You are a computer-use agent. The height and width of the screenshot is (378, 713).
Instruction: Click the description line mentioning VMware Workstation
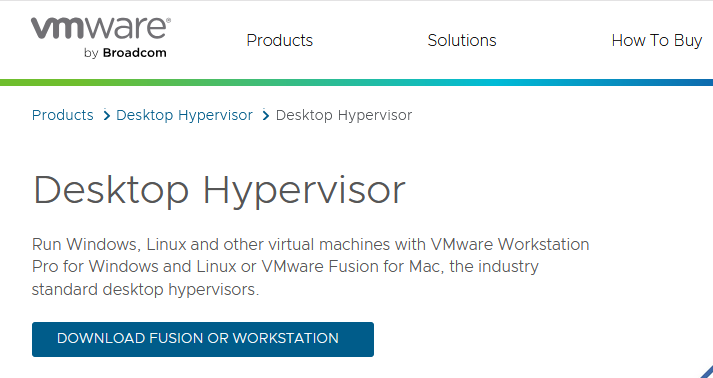coord(311,244)
